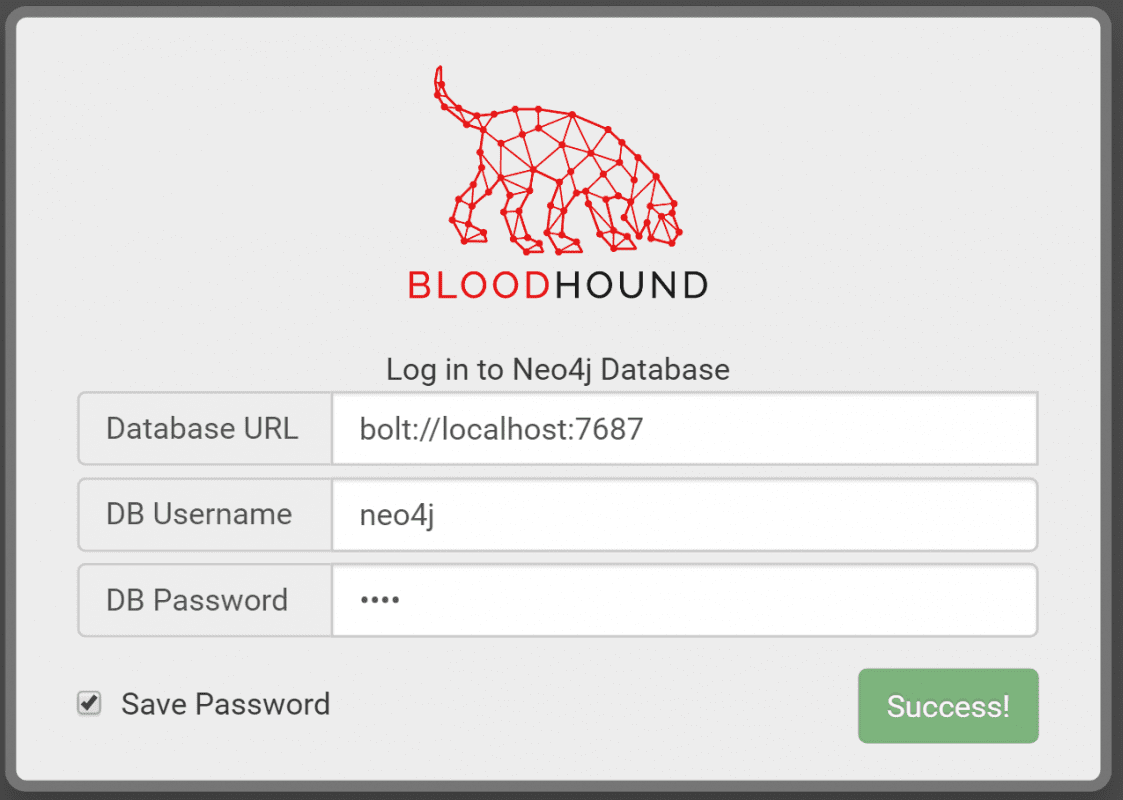Viewport: 1123px width, 800px height.
Task: Uncheck the Save Password checkbox
Action: pyautogui.click(x=88, y=703)
